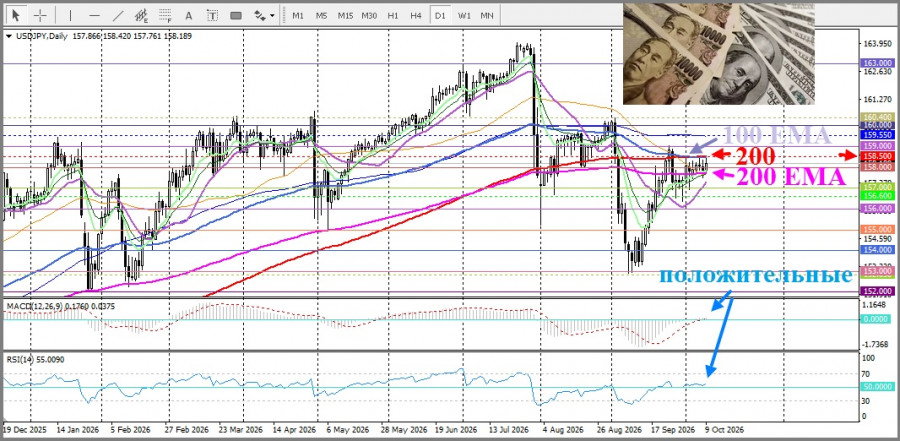Pick the Fibonacci Retracement tool

pyautogui.click(x=165, y=16)
